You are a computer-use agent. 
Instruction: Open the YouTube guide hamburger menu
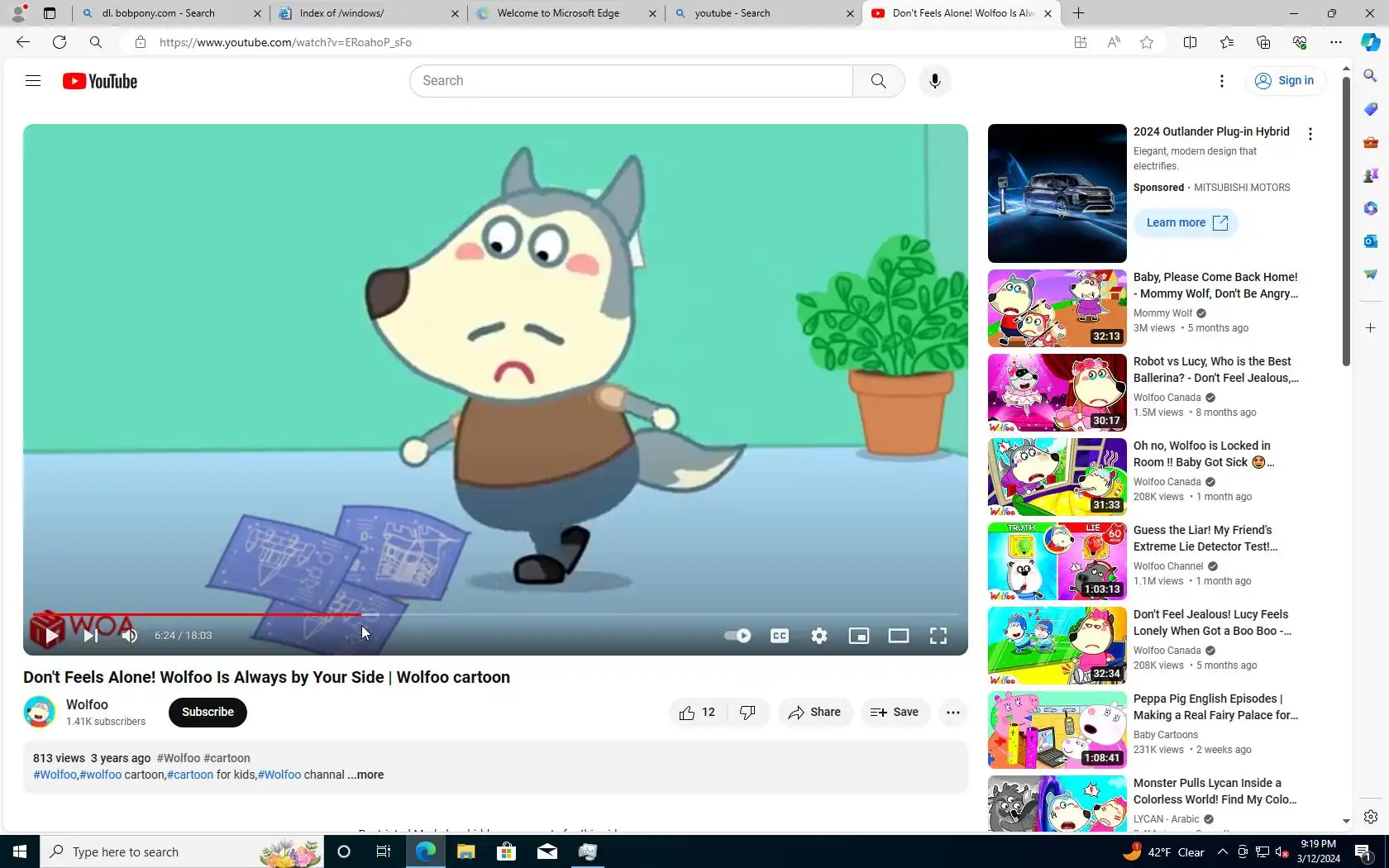[33, 81]
